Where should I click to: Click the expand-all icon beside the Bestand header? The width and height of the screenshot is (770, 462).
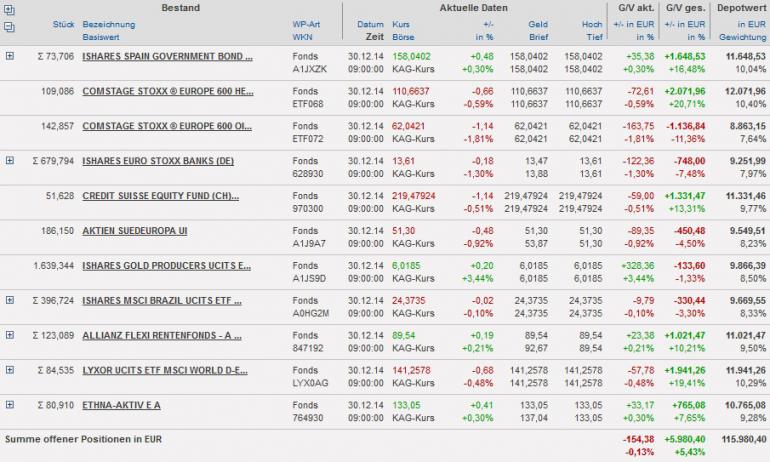pyautogui.click(x=10, y=8)
